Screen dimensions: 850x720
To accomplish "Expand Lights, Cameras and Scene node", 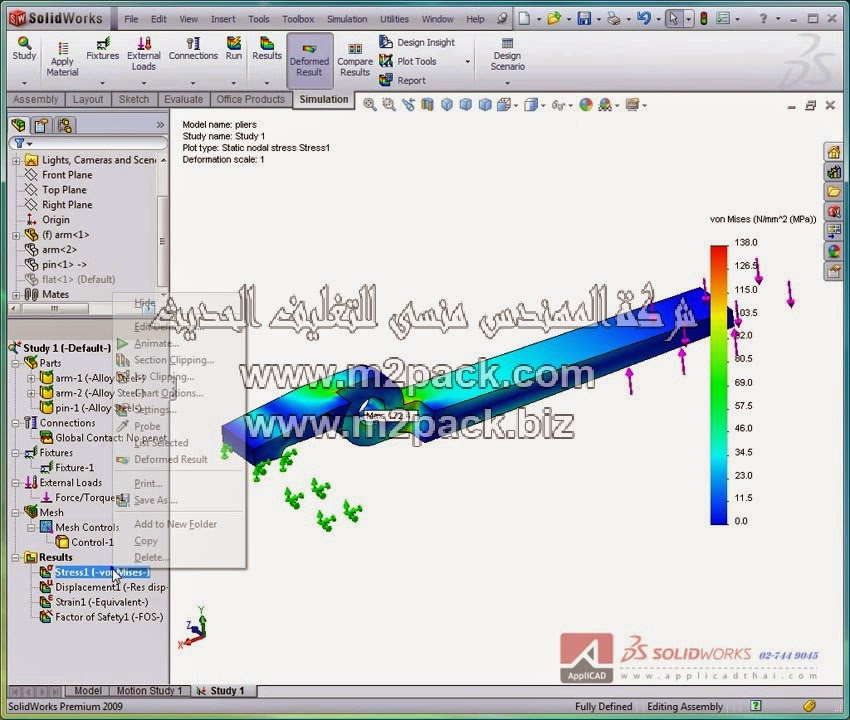I will 16,160.
